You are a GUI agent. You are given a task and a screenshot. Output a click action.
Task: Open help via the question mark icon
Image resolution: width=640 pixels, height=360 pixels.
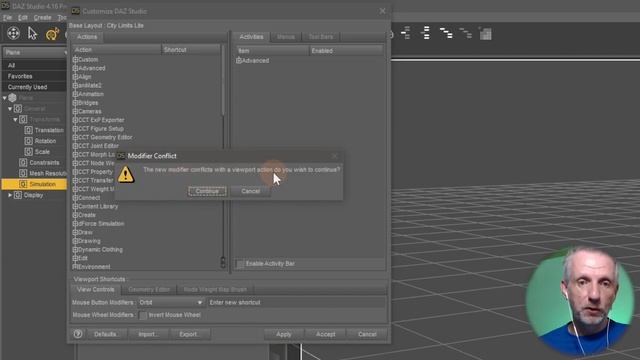tap(78, 334)
